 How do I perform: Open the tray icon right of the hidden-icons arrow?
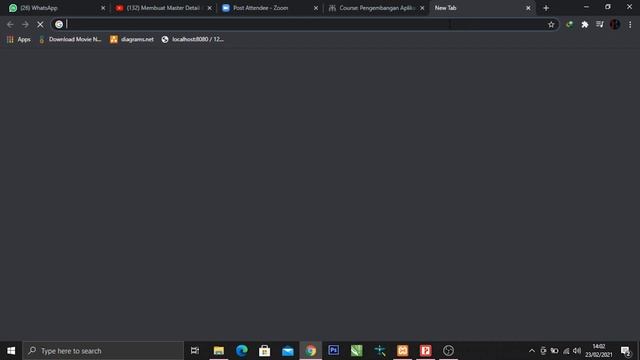(543, 351)
